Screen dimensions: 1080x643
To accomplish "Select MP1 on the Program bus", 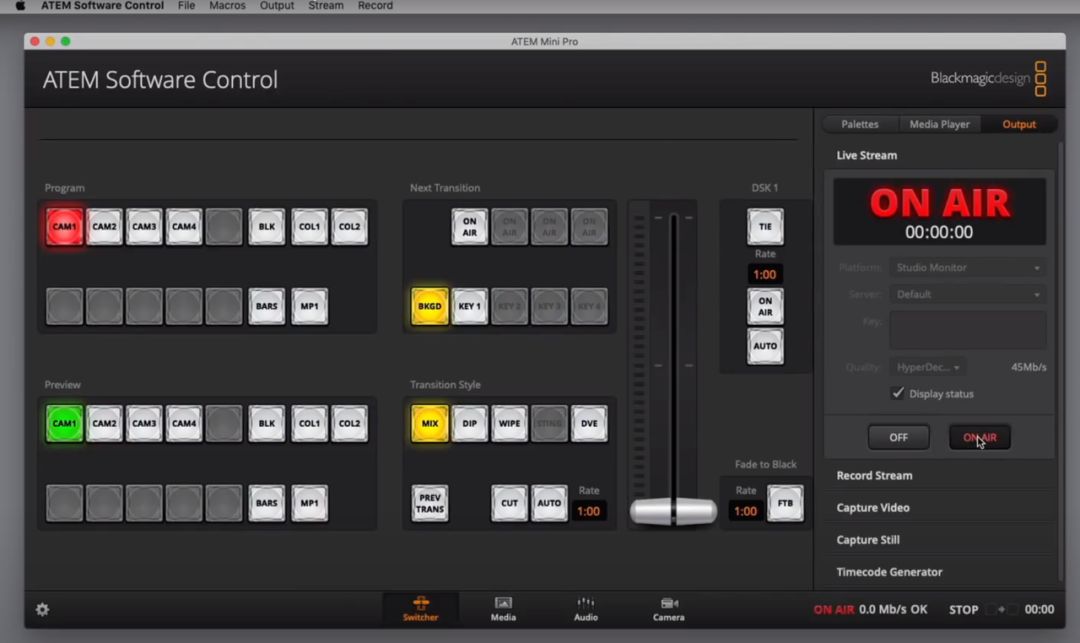I will tap(309, 306).
